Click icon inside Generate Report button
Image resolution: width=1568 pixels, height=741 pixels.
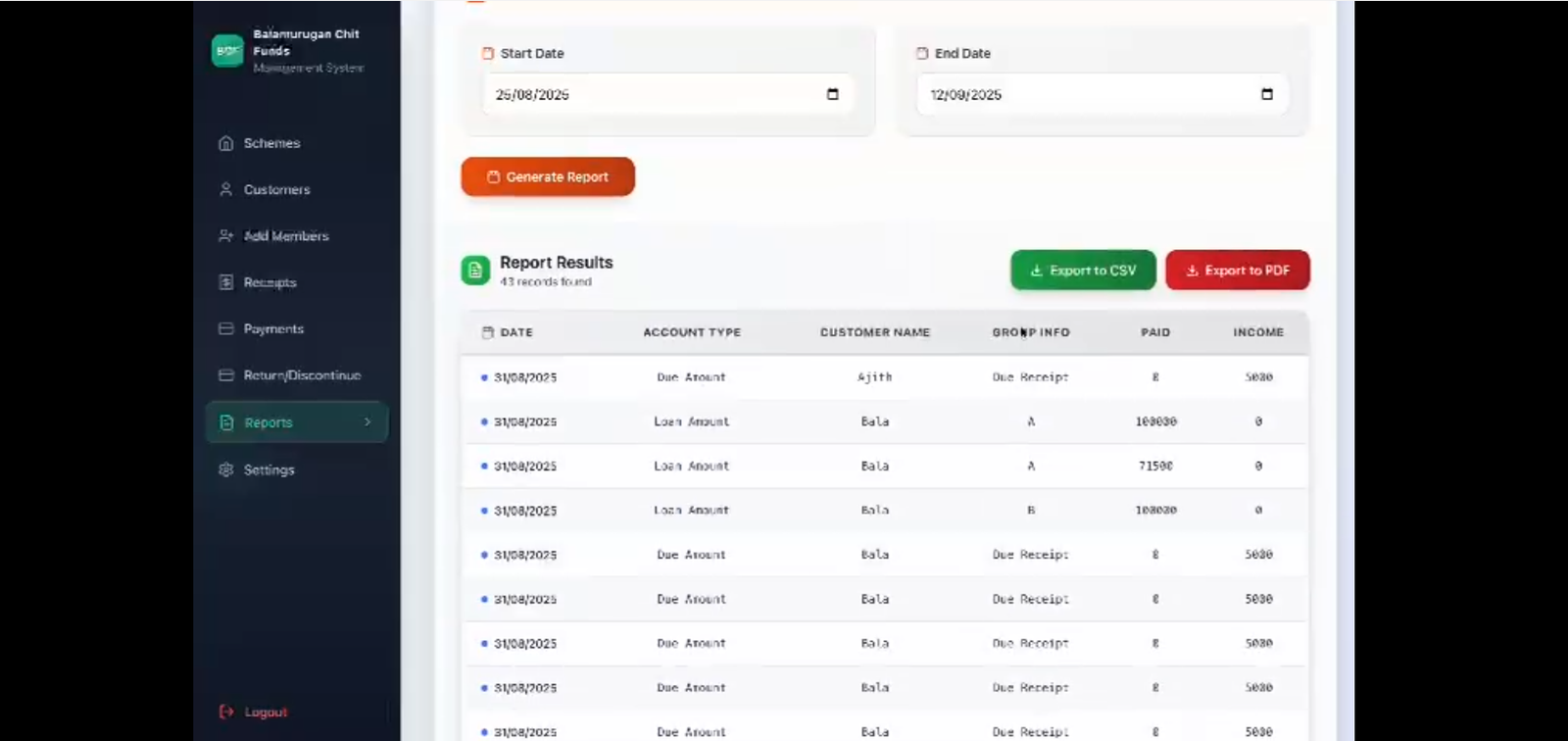point(493,177)
